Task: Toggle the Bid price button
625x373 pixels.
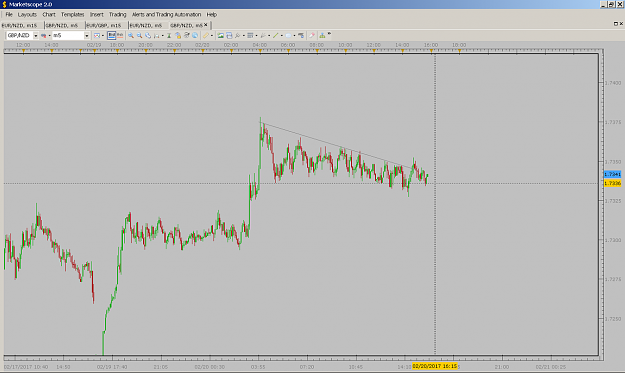Action: (112, 35)
